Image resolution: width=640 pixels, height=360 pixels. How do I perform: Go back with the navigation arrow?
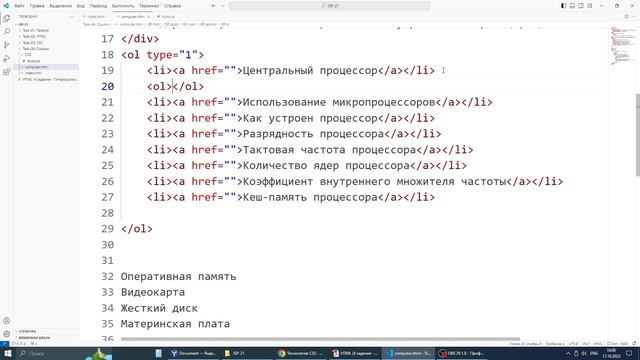[x=213, y=6]
